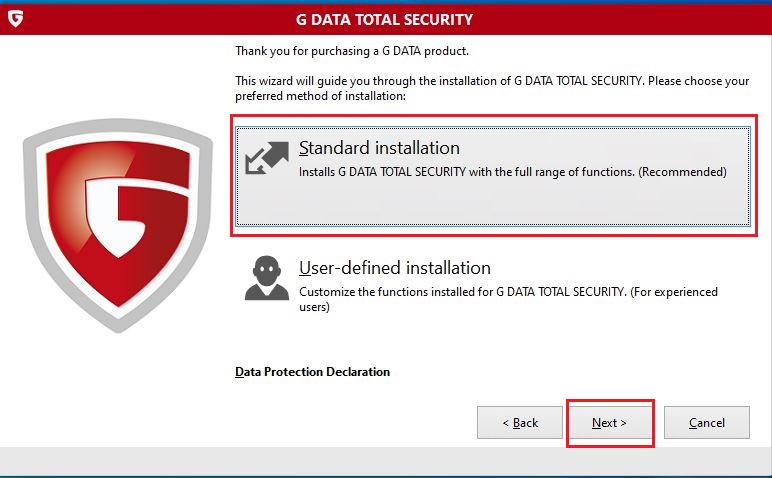This screenshot has width=772, height=478.
Task: Click the G DATA TOTAL SECURITY title text
Action: (x=384, y=19)
